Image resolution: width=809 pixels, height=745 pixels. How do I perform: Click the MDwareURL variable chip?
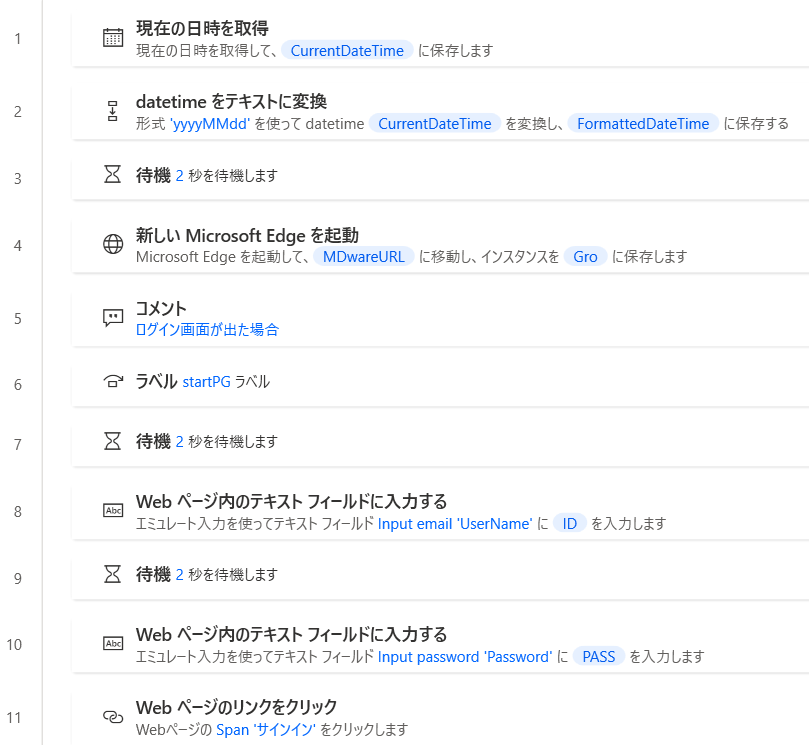pyautogui.click(x=364, y=256)
